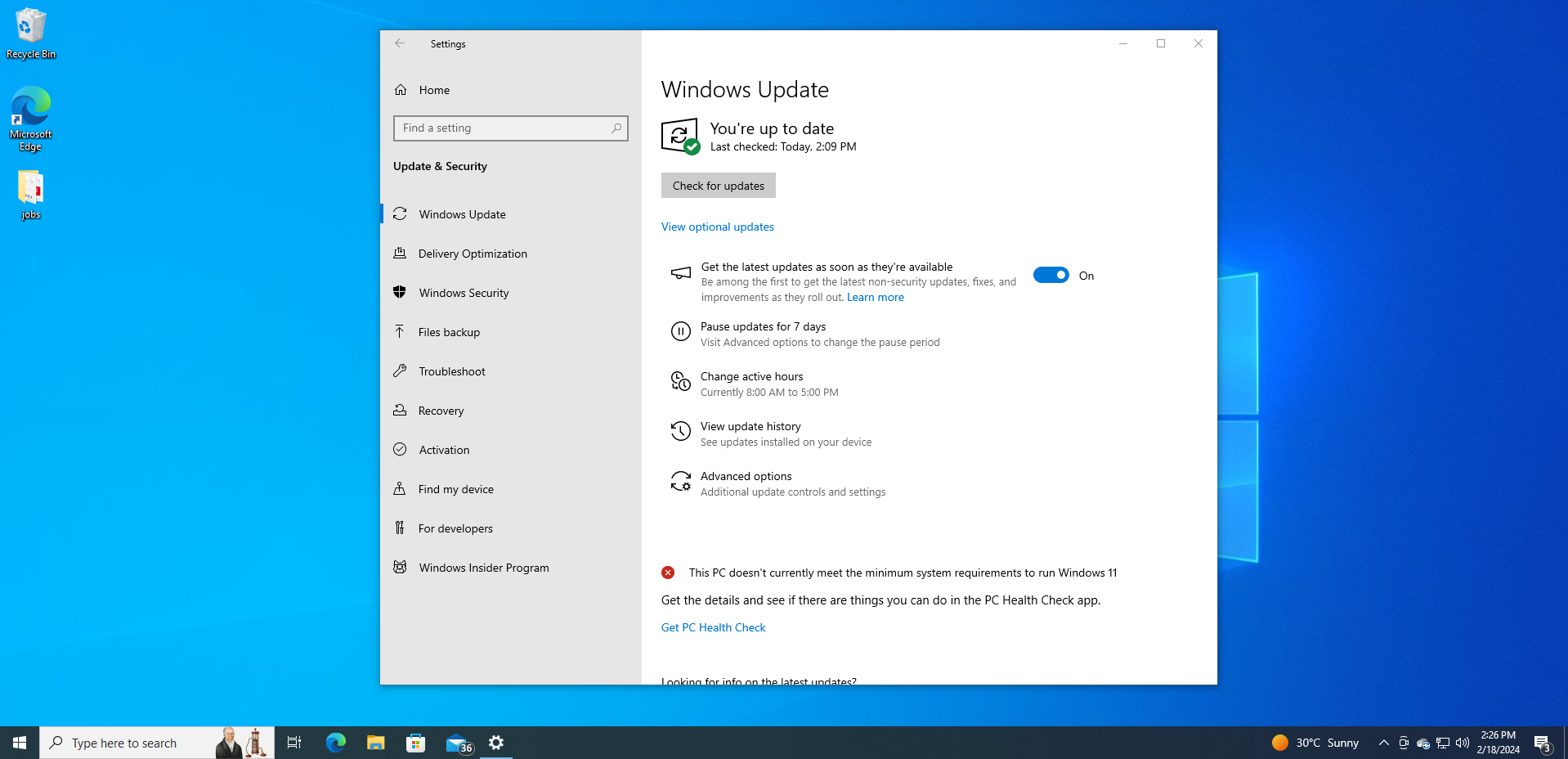Open the weather widget showing 30°C Sunny
This screenshot has height=759, width=1568.
[1315, 743]
